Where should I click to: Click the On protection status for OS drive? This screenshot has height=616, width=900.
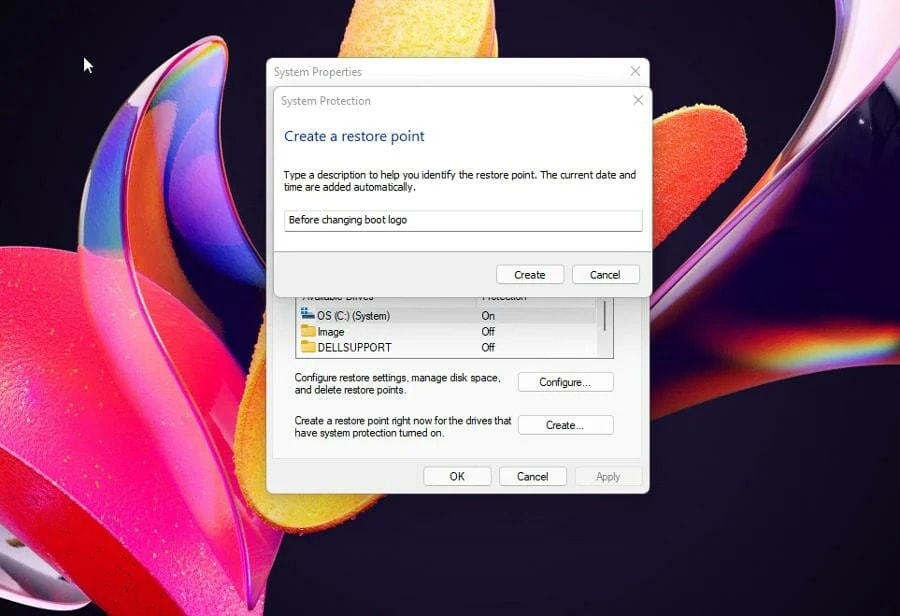tap(488, 316)
